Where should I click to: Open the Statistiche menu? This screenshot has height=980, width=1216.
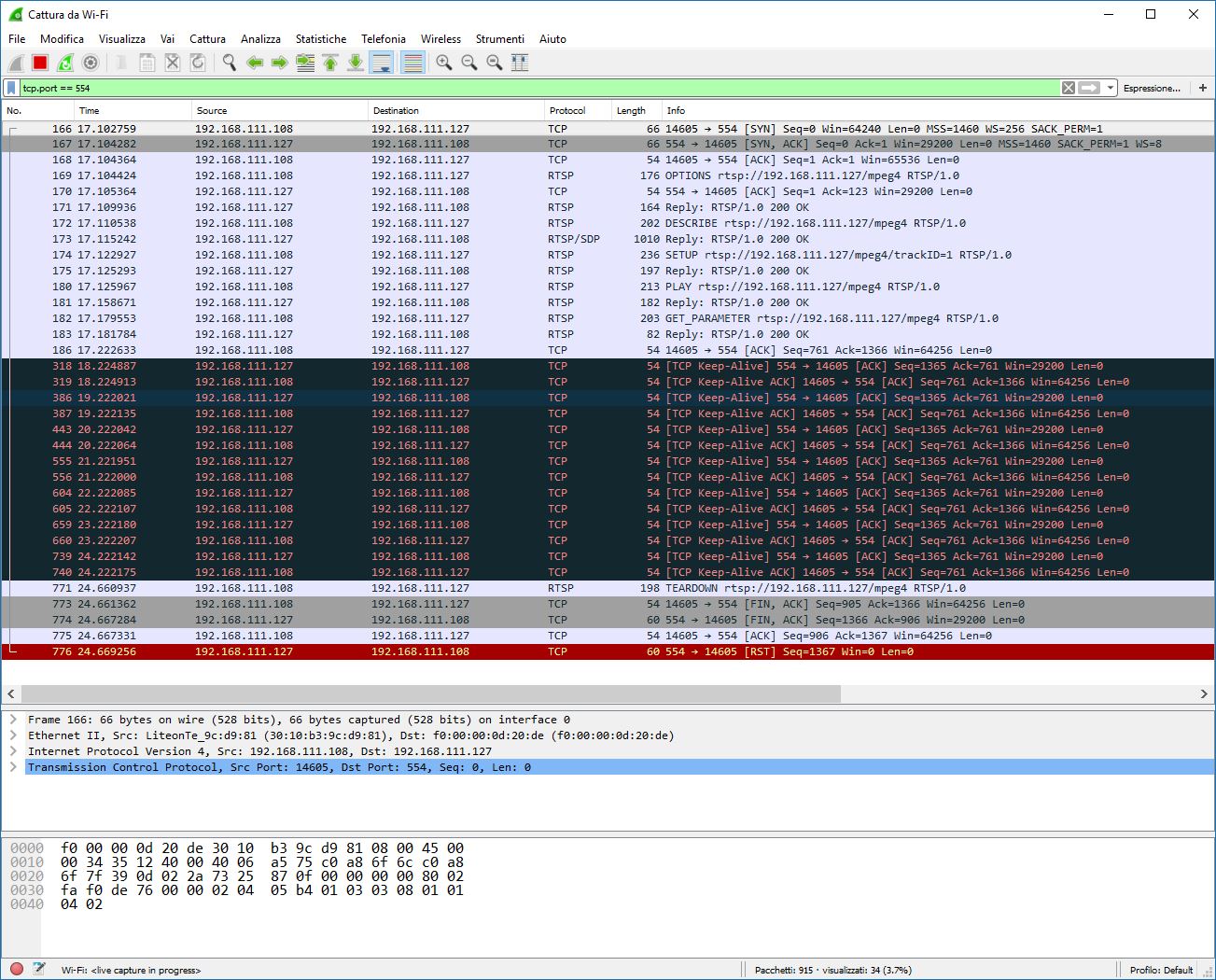pyautogui.click(x=321, y=39)
